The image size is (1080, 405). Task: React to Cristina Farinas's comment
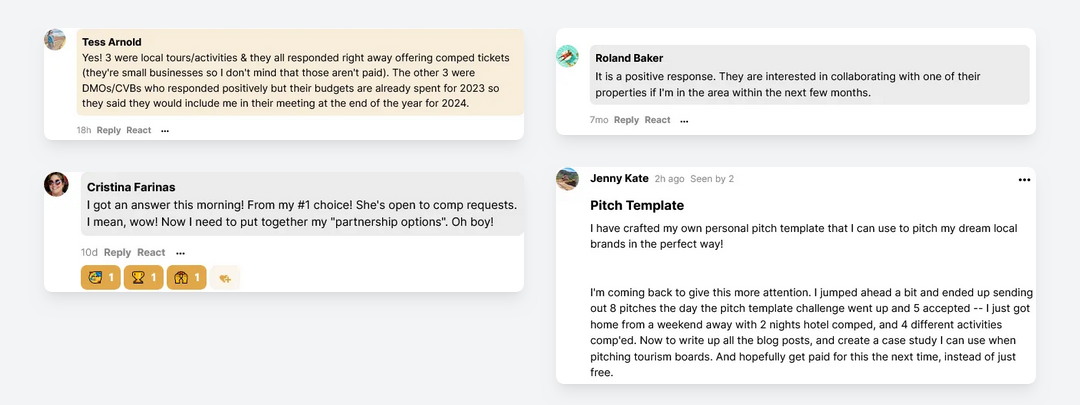(151, 253)
